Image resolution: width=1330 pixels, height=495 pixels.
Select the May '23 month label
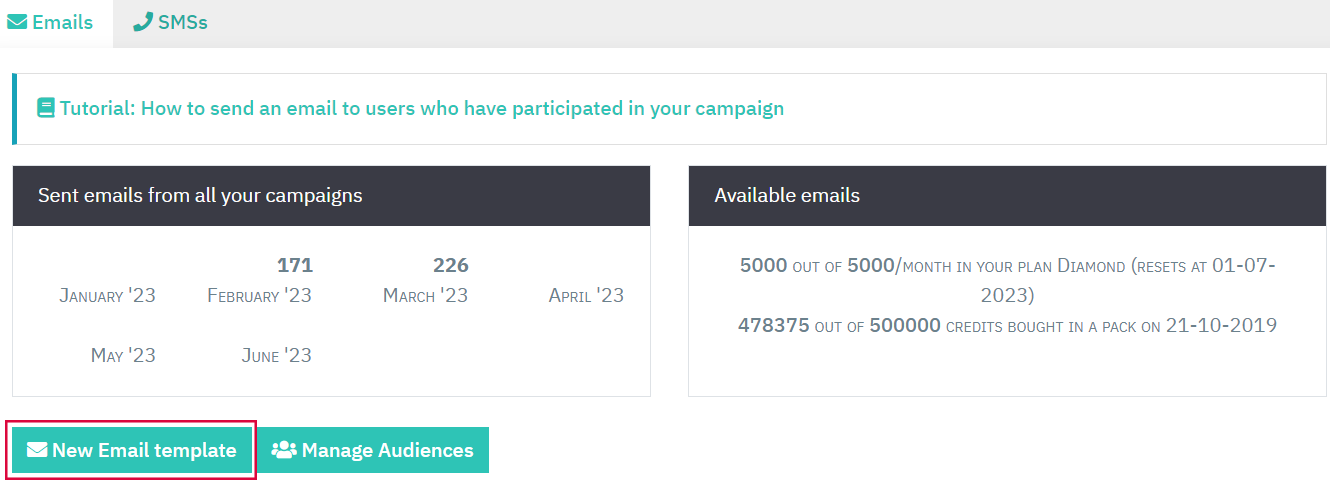click(123, 355)
